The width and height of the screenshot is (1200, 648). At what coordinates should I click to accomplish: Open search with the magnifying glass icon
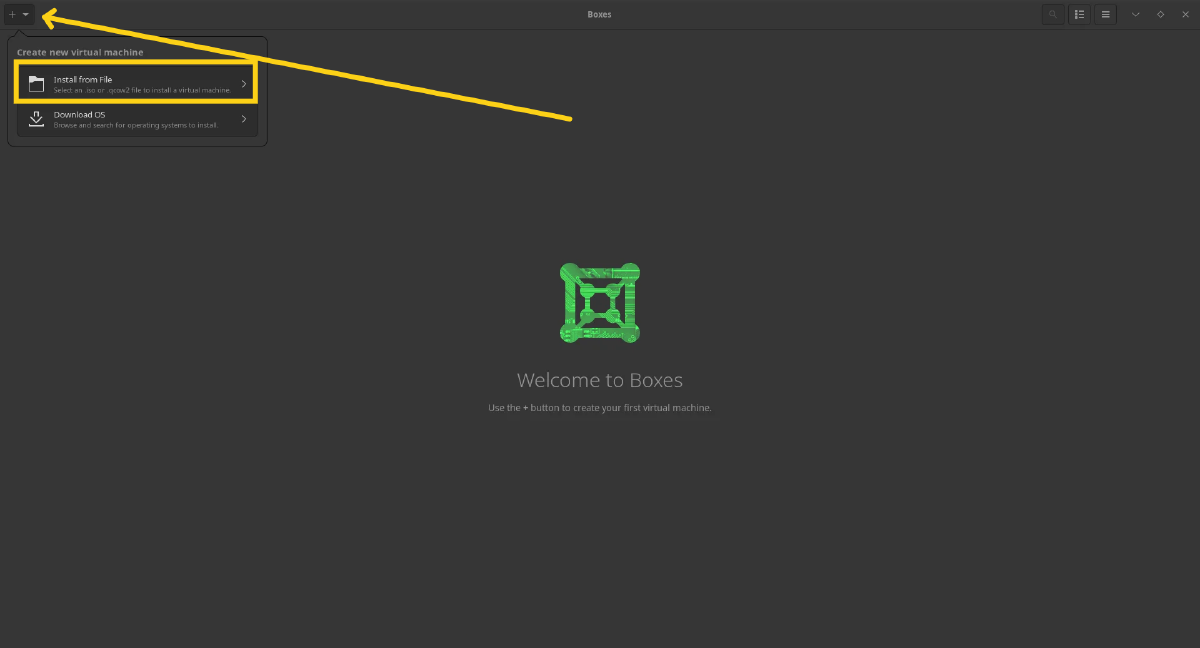(1052, 15)
